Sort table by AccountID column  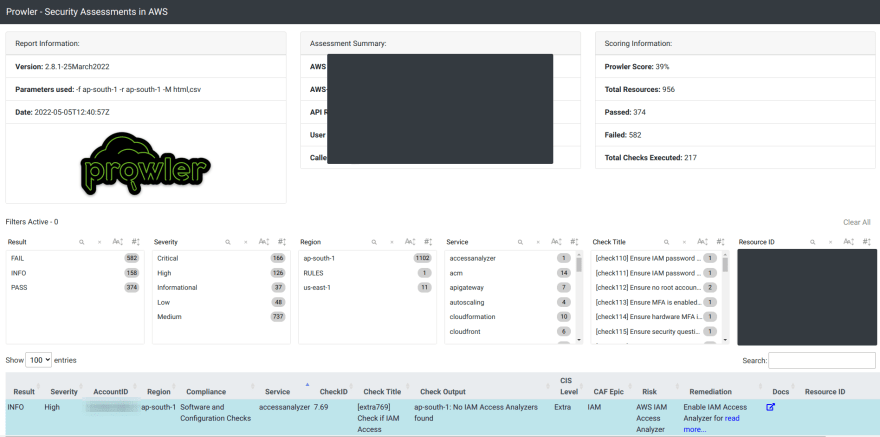tap(111, 392)
